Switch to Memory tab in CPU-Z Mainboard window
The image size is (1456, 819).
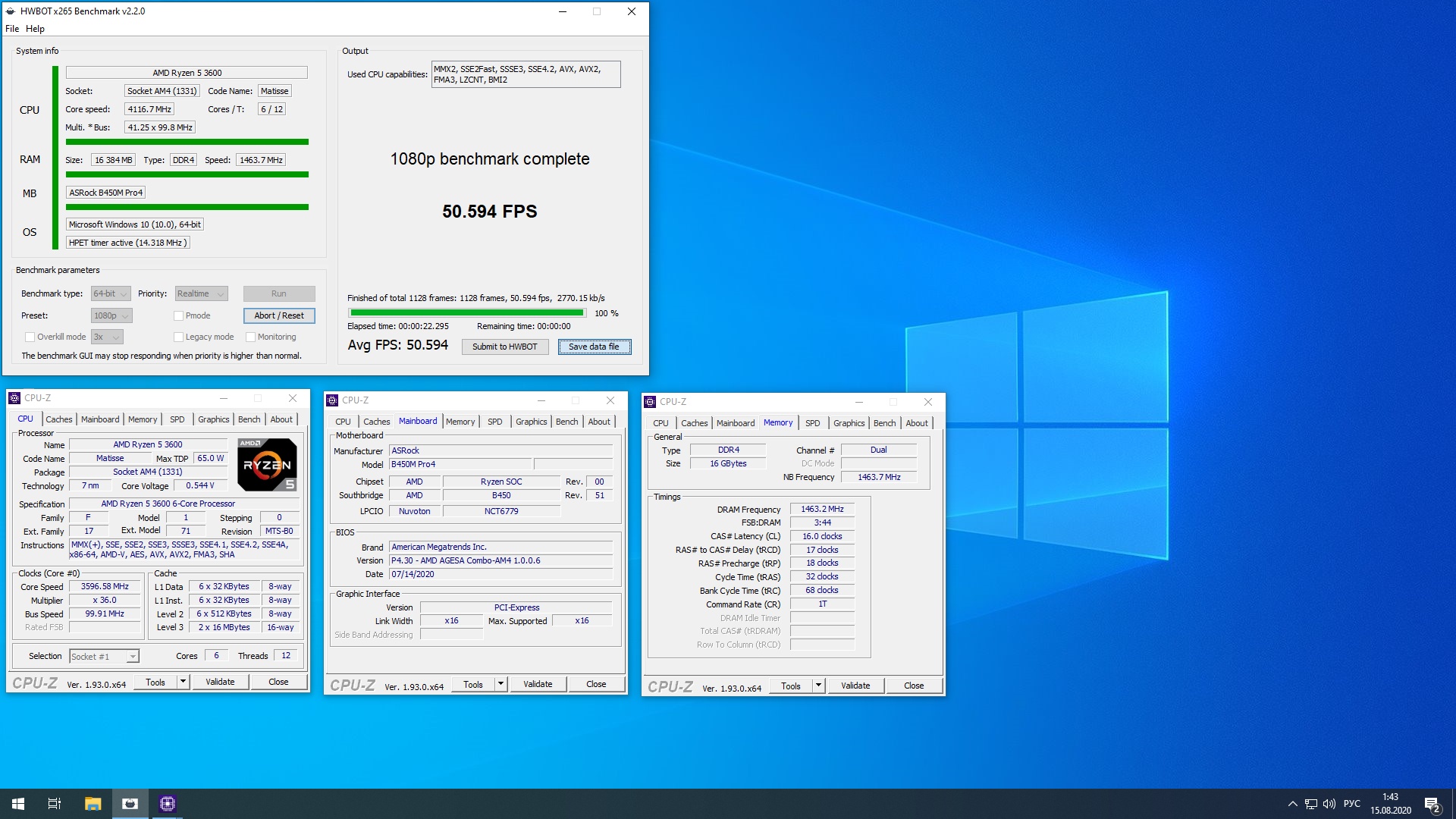[460, 422]
